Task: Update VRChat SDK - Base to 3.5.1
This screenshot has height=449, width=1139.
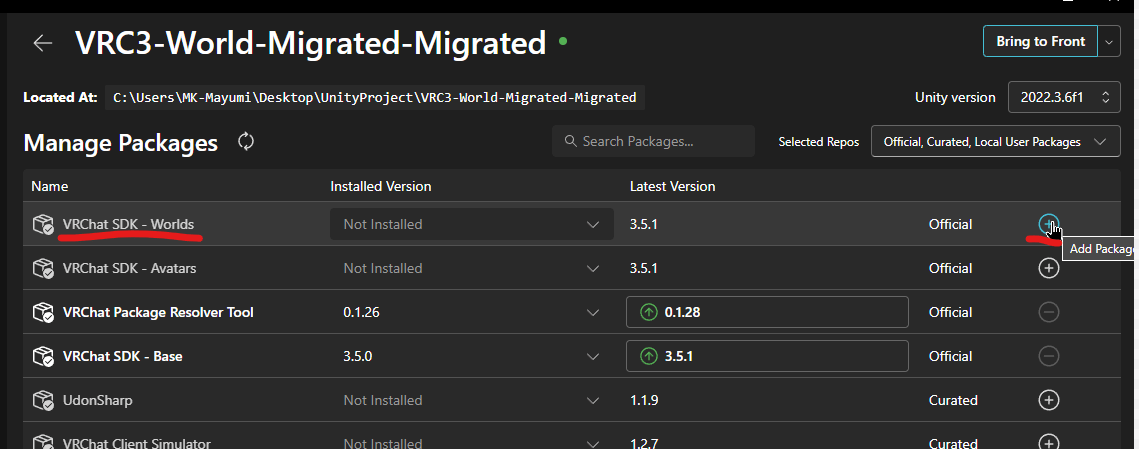Action: (x=766, y=356)
